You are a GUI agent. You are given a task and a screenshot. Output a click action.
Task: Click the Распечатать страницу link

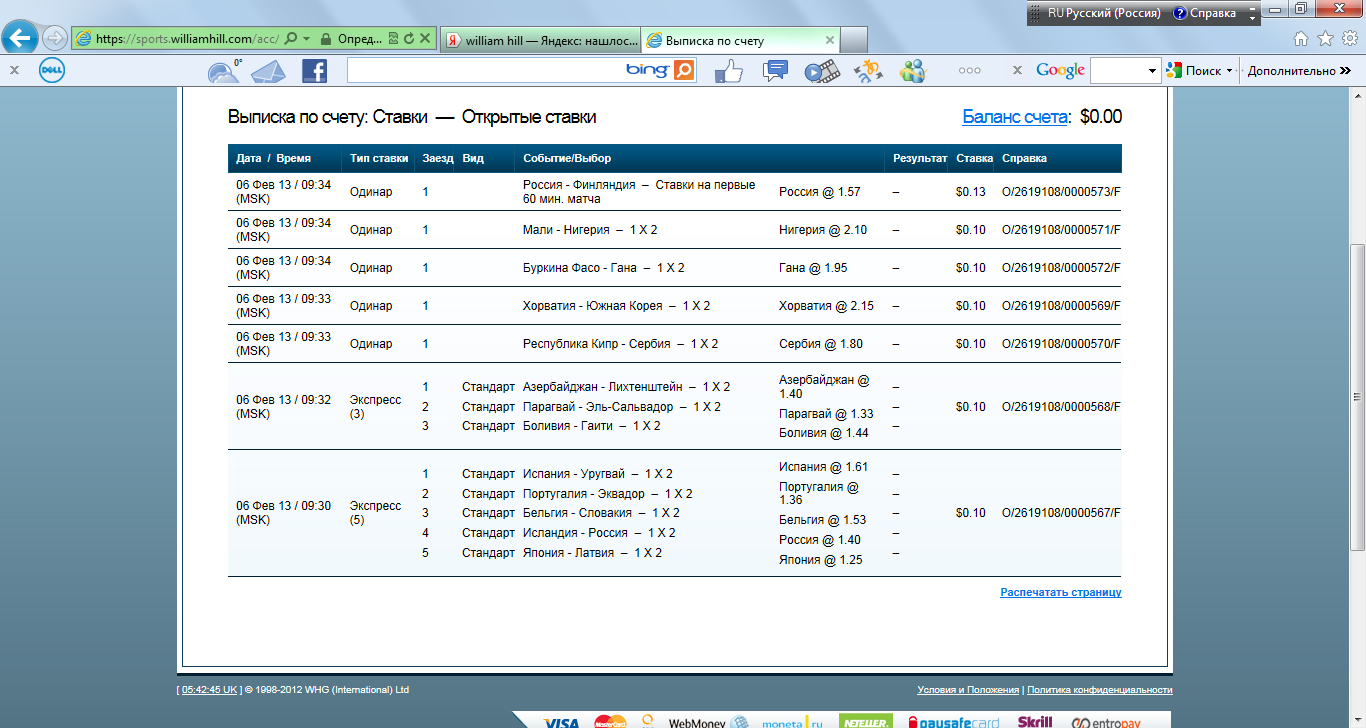click(x=1060, y=593)
